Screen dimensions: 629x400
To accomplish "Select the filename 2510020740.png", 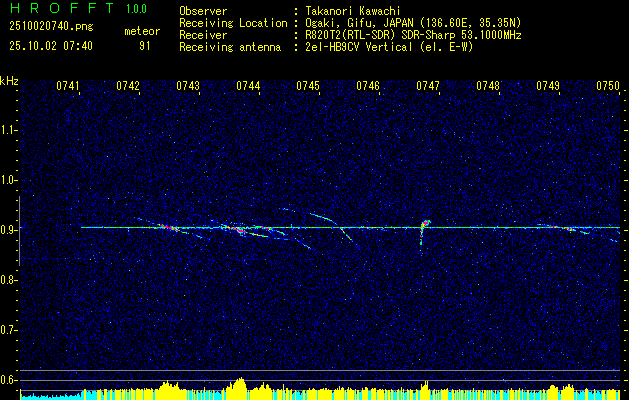I will (x=51, y=27).
